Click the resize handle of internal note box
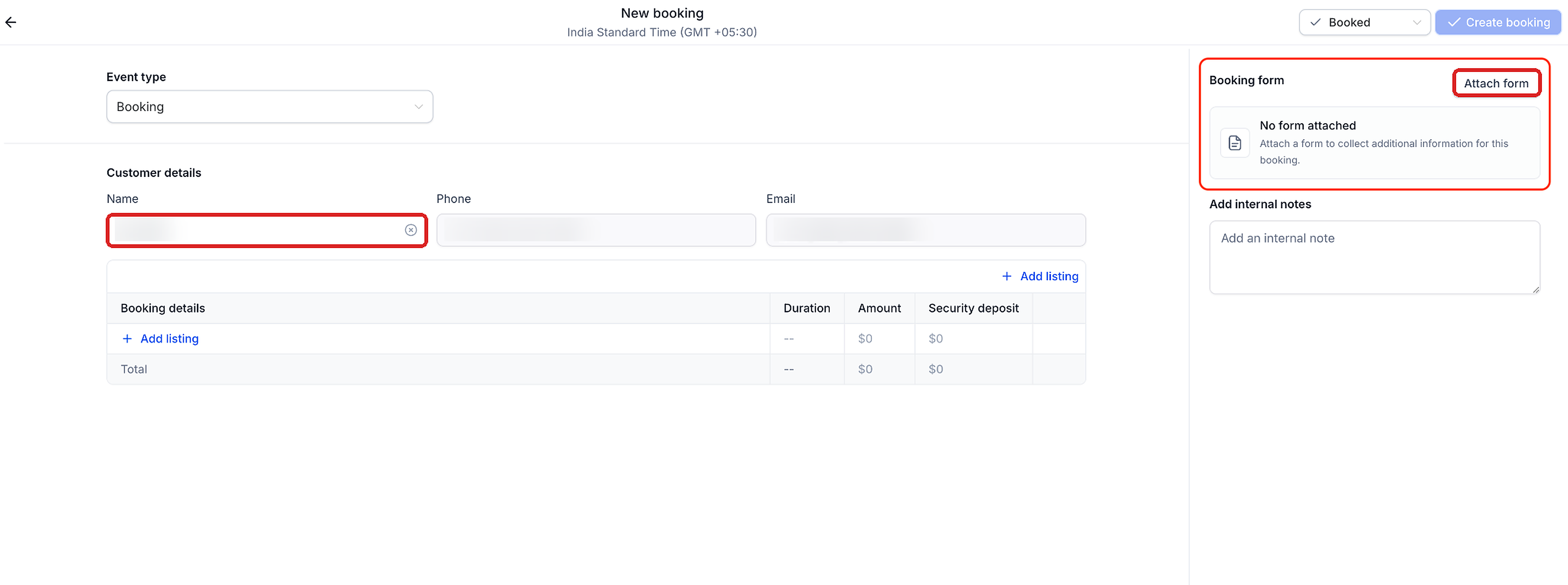Screen dimensions: 1568x585 tap(1536, 290)
